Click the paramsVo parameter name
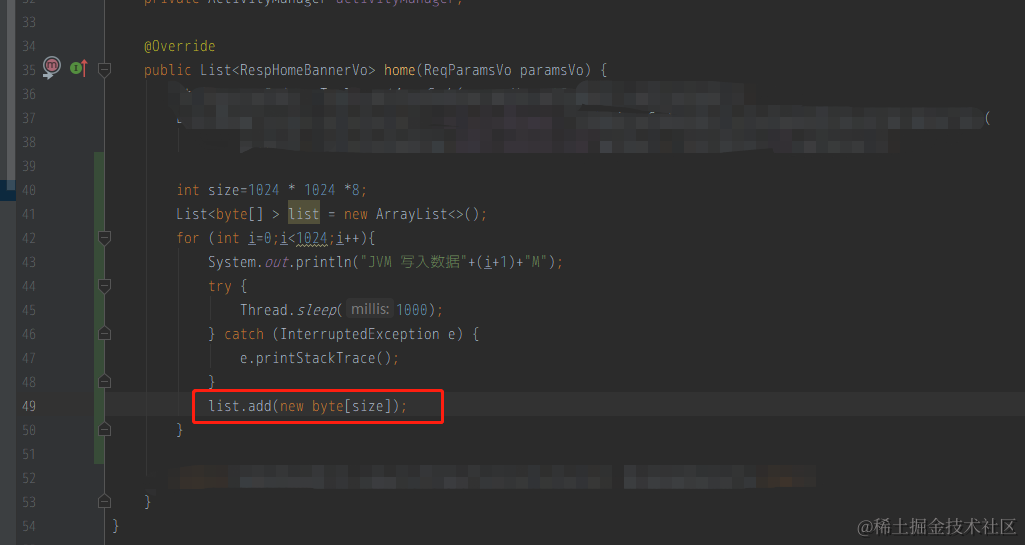Image resolution: width=1025 pixels, height=545 pixels. pos(551,70)
